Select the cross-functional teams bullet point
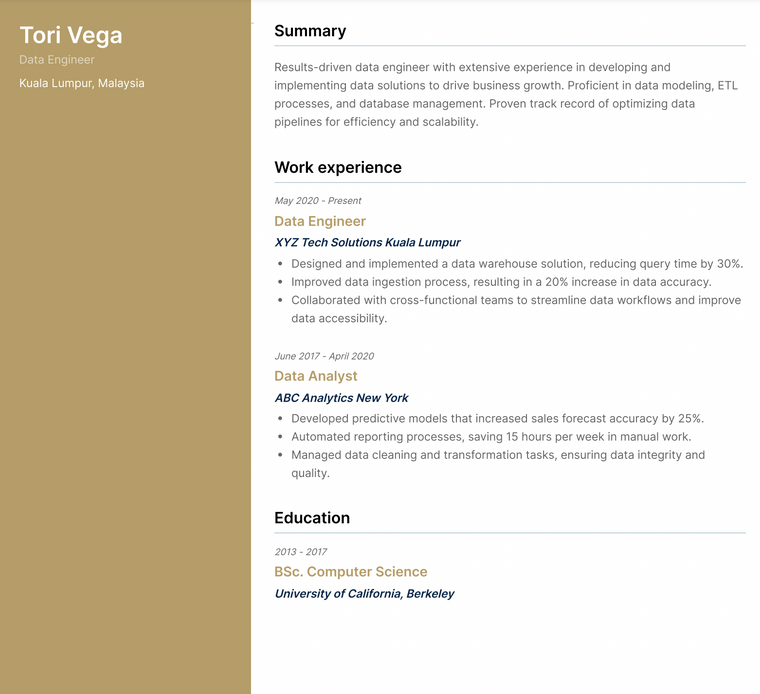Image resolution: width=760 pixels, height=694 pixels. 516,309
